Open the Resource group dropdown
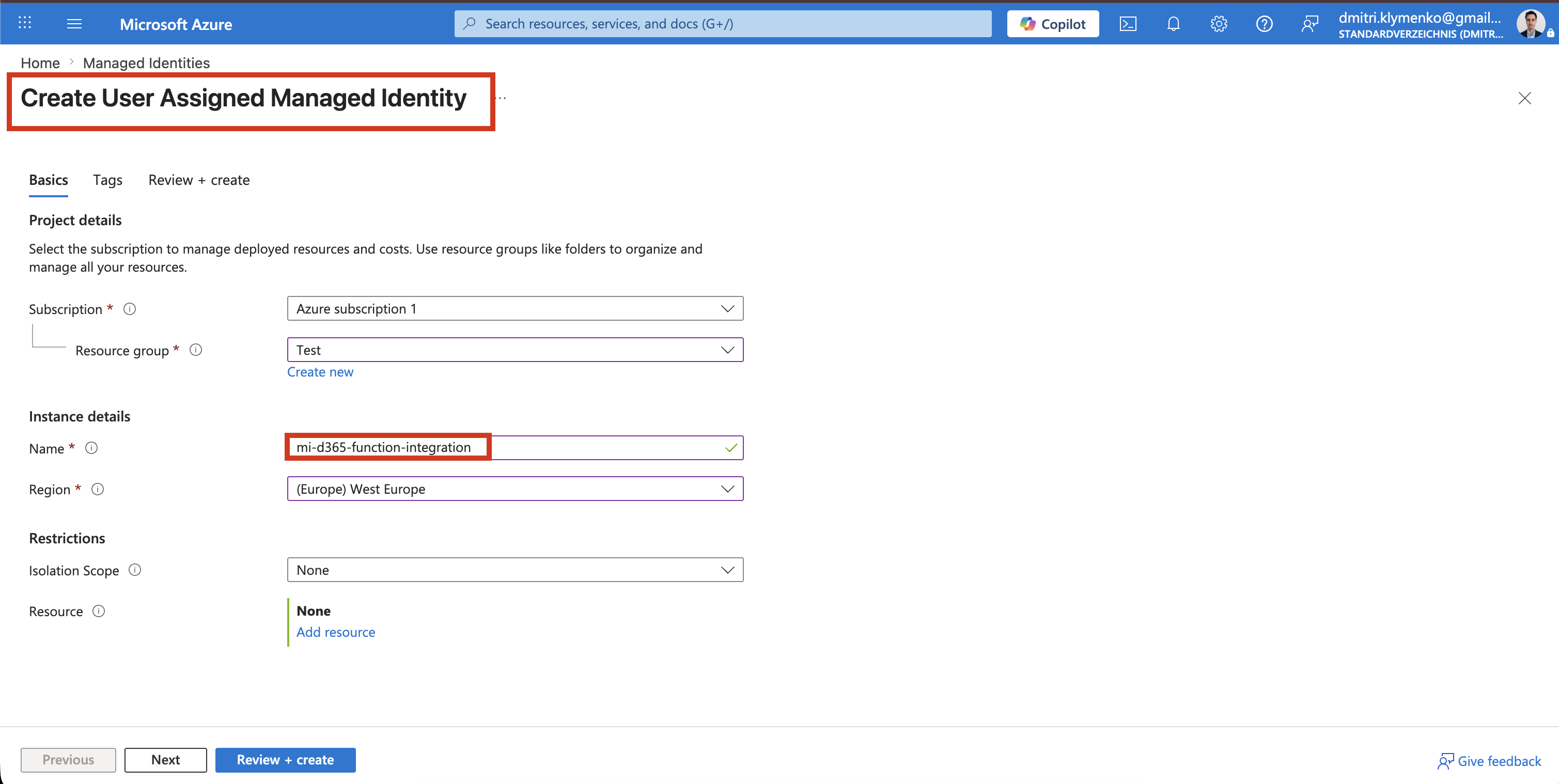This screenshot has width=1559, height=784. (515, 350)
